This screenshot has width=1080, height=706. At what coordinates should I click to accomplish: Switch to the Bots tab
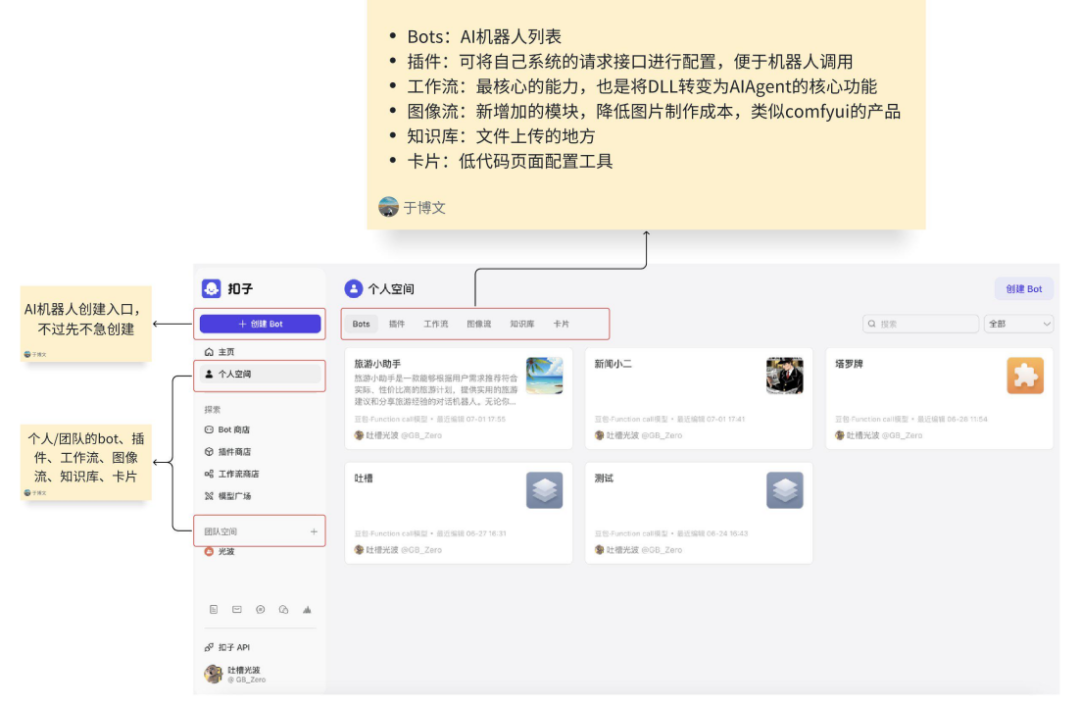361,324
